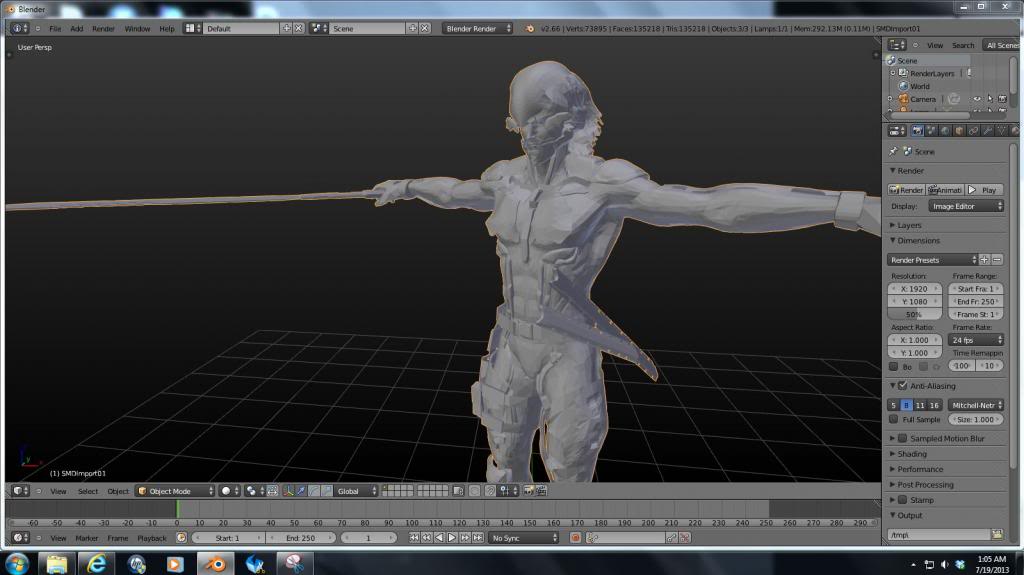1024x575 pixels.
Task: Open the 24 fps frame rate dropdown
Action: 976,340
